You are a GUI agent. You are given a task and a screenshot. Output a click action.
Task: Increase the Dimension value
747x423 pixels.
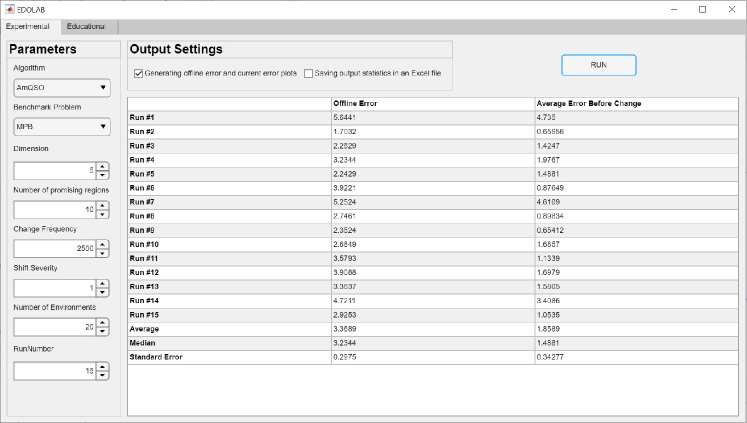coord(102,166)
